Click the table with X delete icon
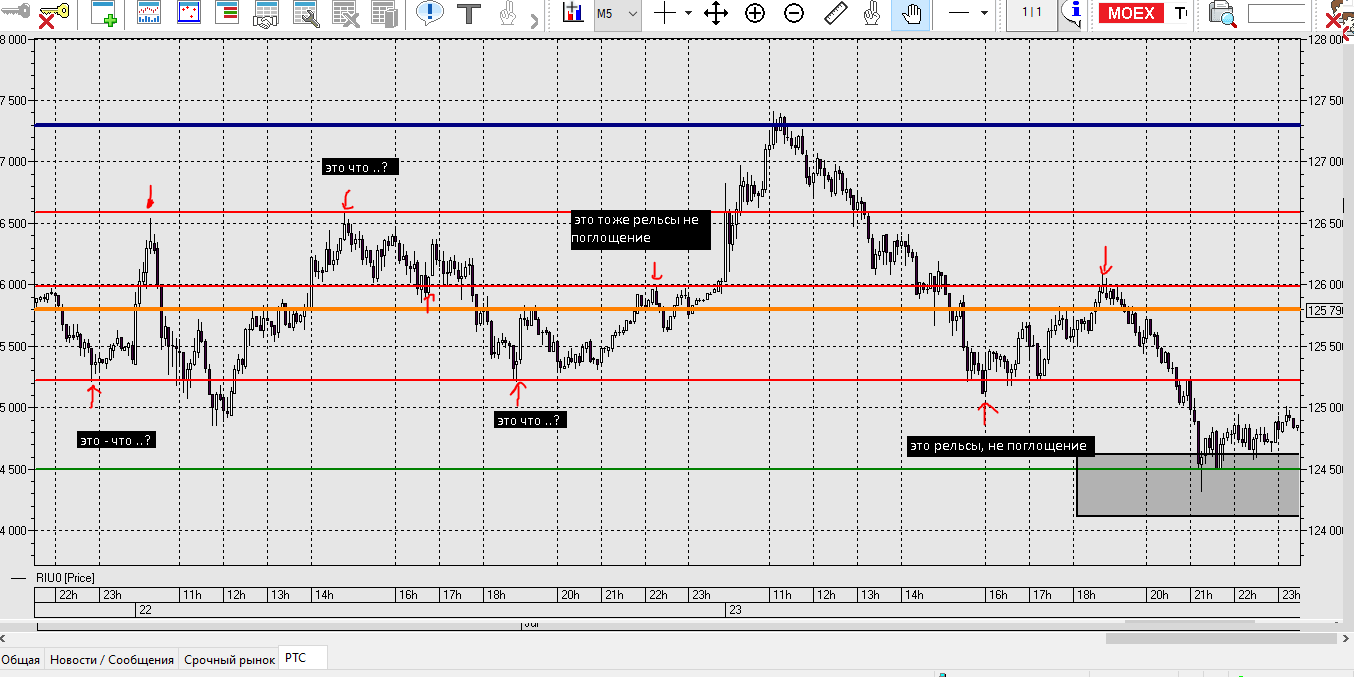 (345, 14)
